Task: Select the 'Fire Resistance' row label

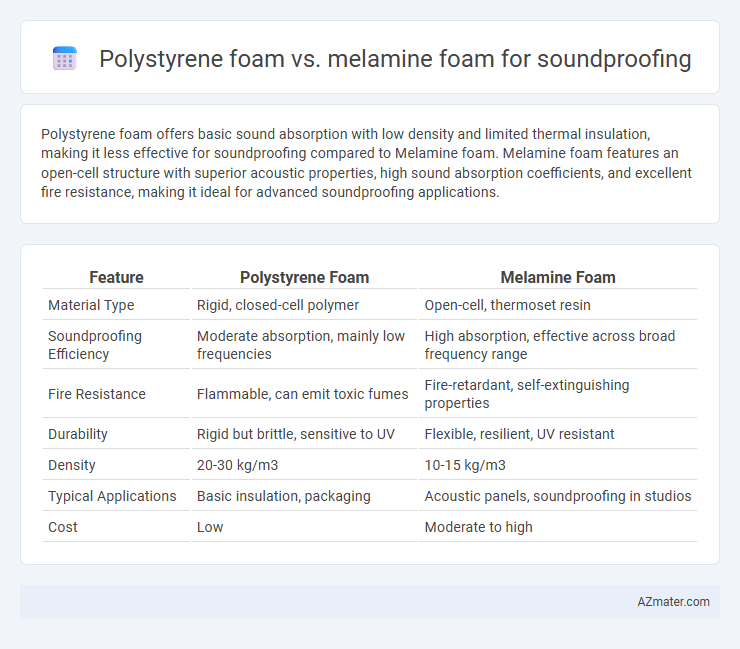Action: coord(97,394)
